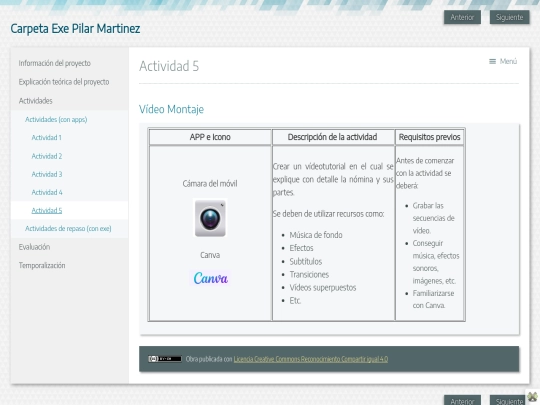
Task: Select Actividades in the sidebar
Action: click(x=35, y=101)
